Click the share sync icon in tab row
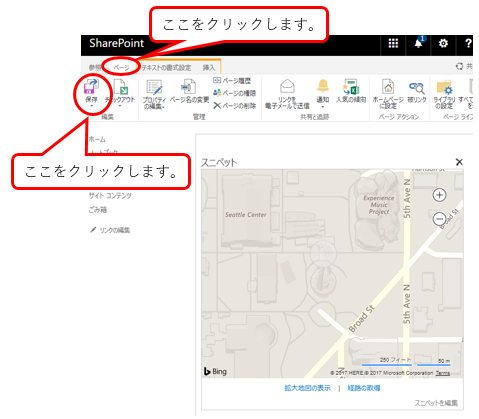 tap(460, 66)
